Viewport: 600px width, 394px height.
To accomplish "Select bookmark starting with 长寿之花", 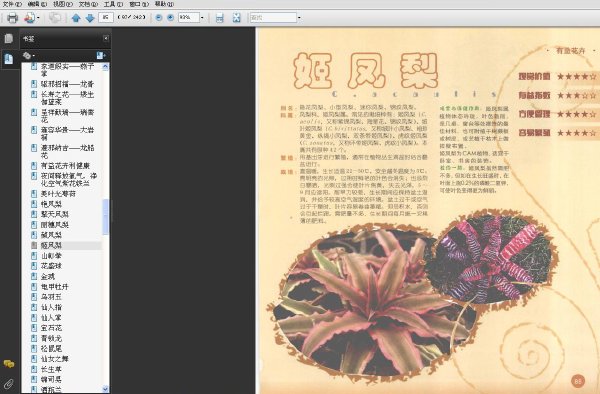I will pyautogui.click(x=67, y=98).
